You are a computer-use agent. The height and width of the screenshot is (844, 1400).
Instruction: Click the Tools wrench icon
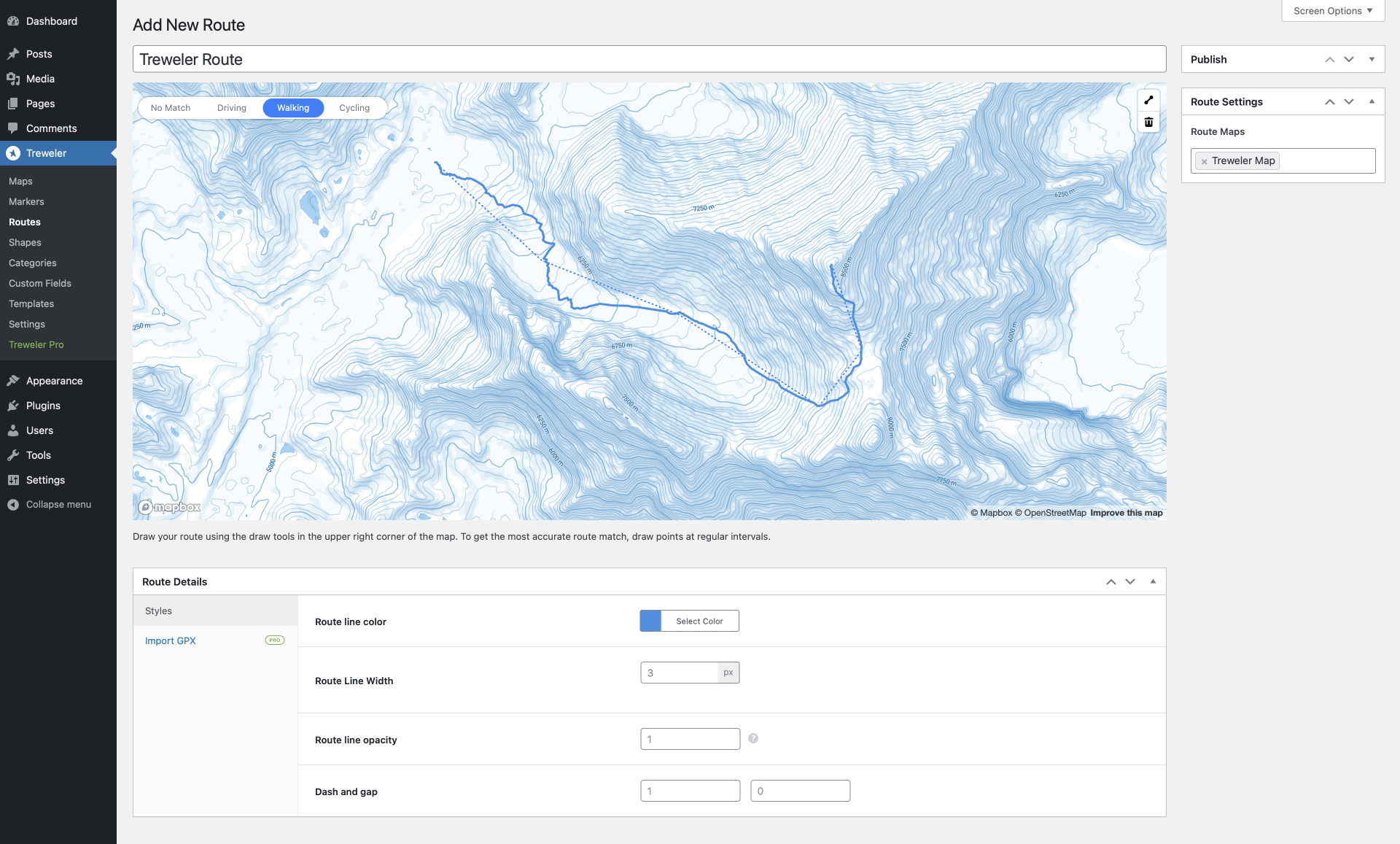[13, 455]
